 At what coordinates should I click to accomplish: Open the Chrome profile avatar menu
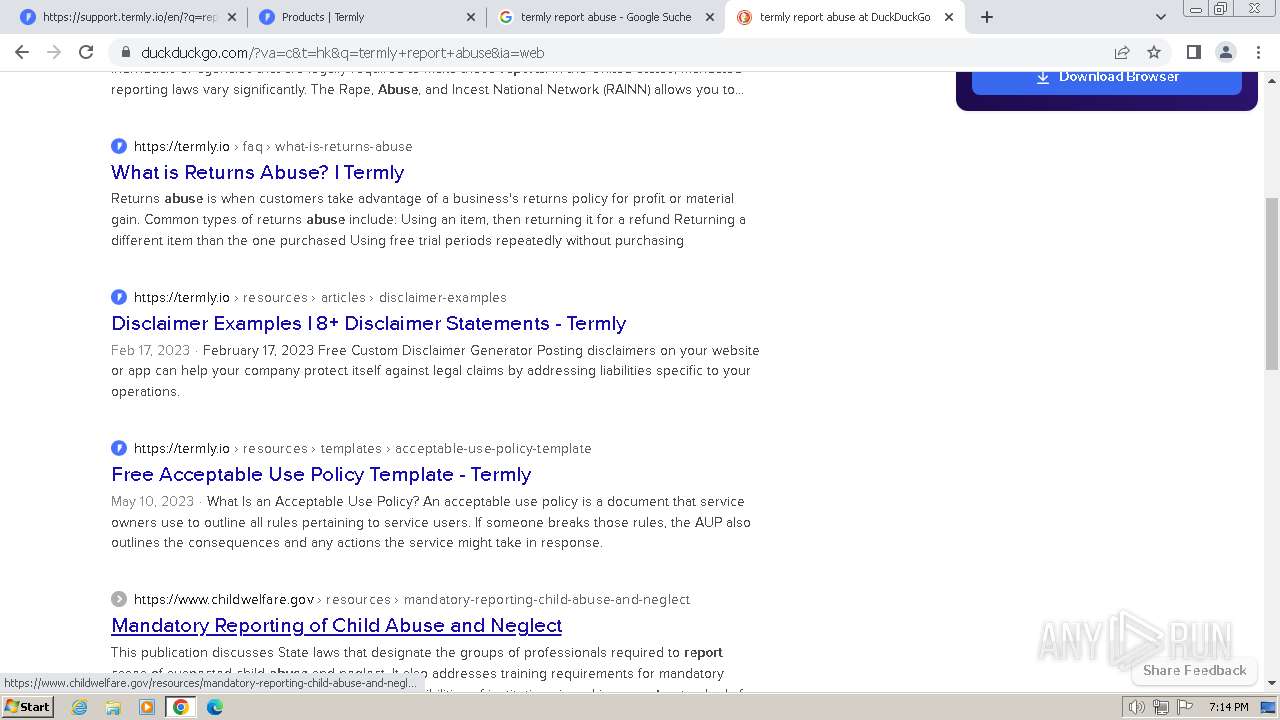(x=1225, y=52)
